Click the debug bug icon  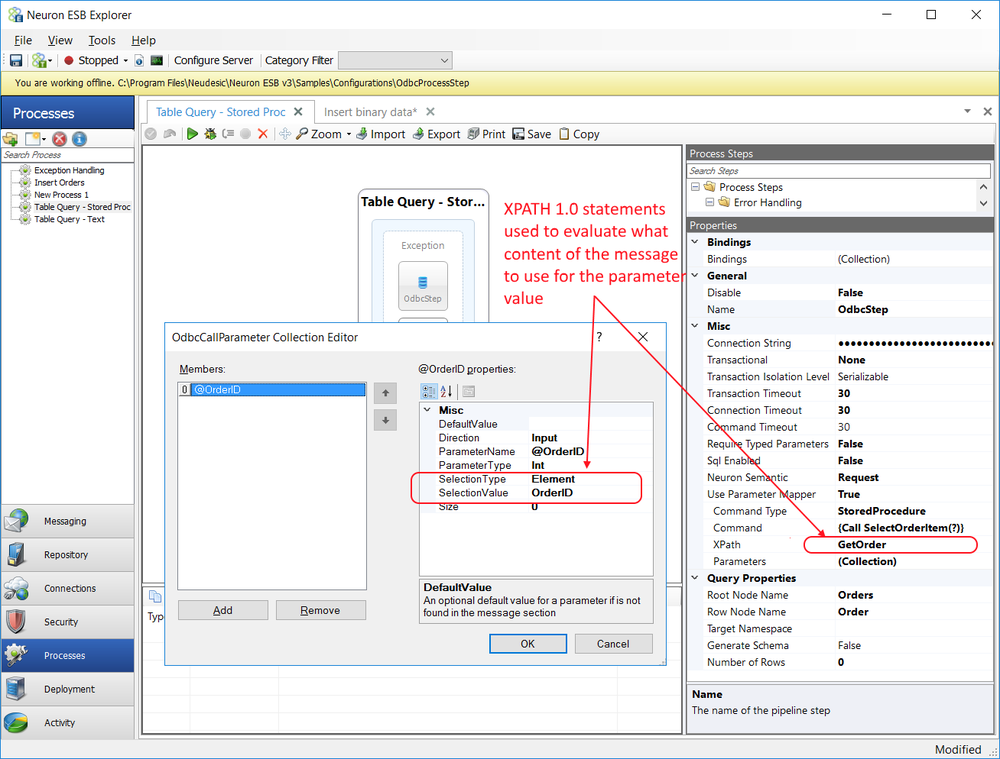click(x=210, y=134)
